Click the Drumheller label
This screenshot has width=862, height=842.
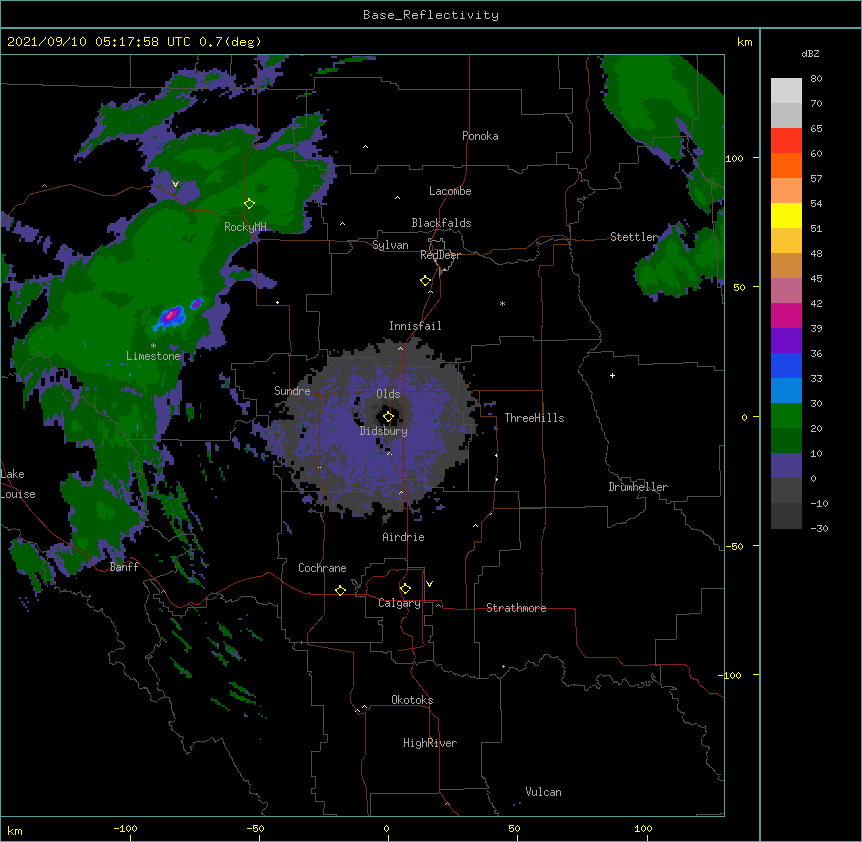click(x=638, y=487)
